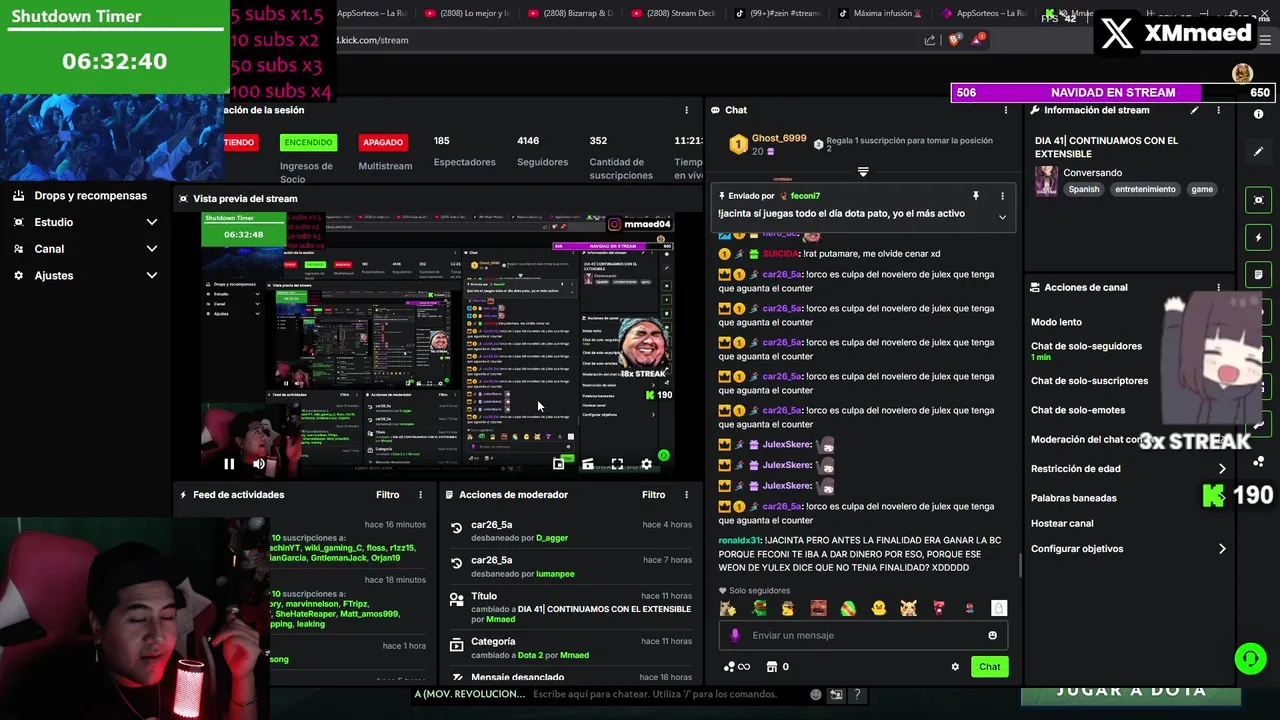The width and height of the screenshot is (1280, 720).
Task: Open stream preview settings gear
Action: click(x=646, y=464)
